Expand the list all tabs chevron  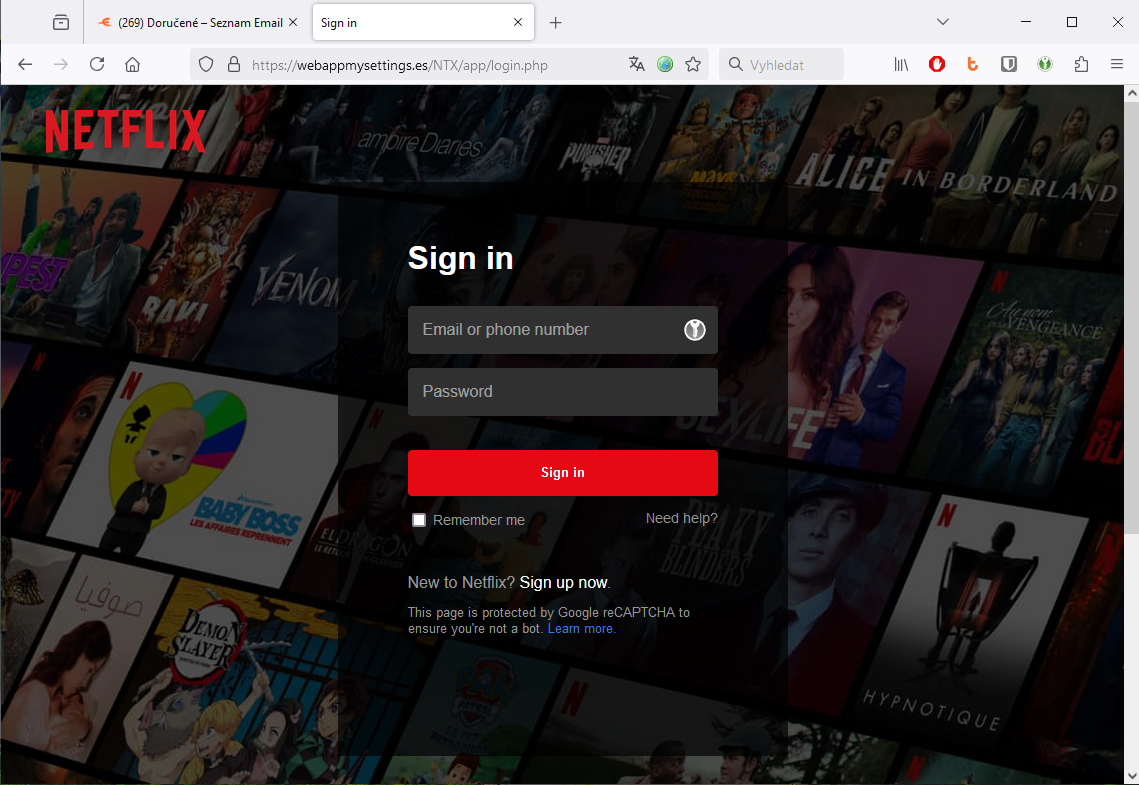coord(943,22)
